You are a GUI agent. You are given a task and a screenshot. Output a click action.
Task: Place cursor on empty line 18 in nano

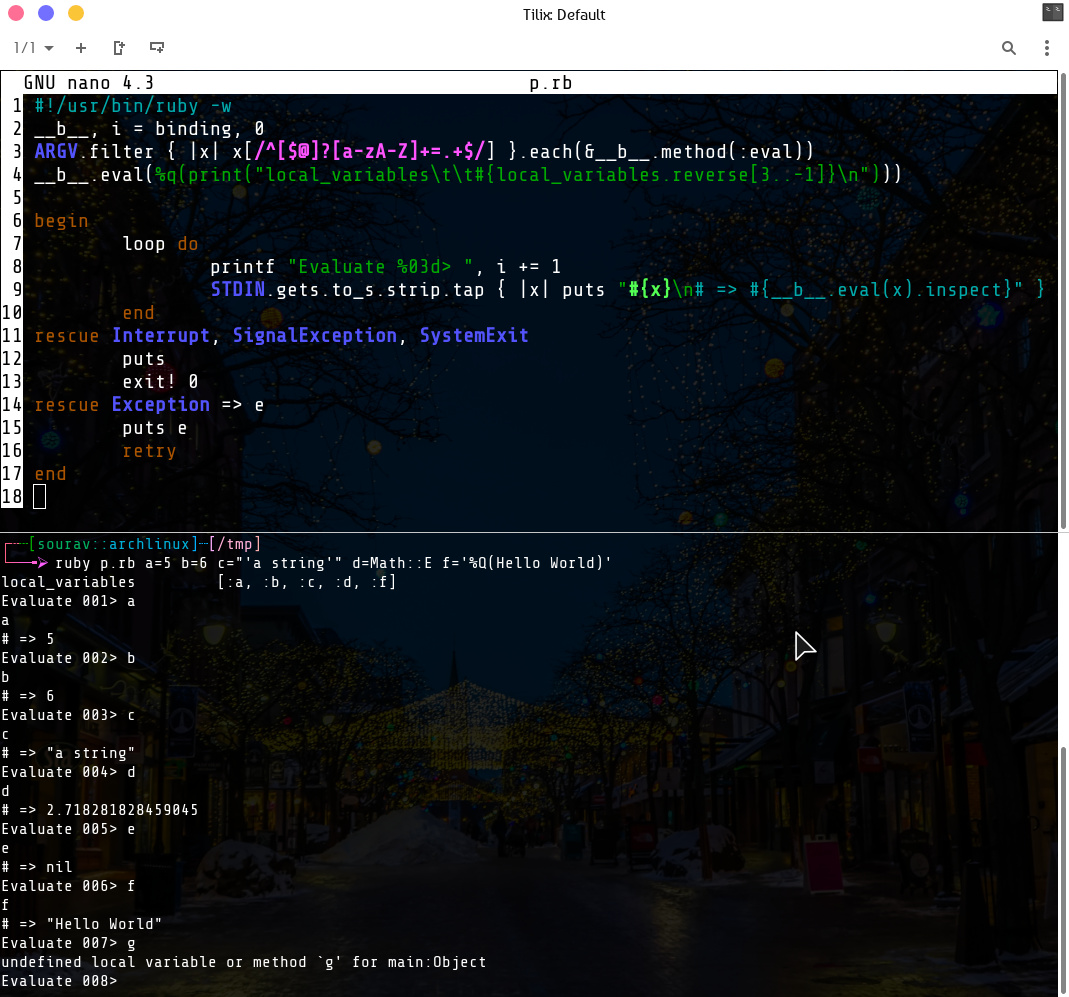click(x=40, y=497)
